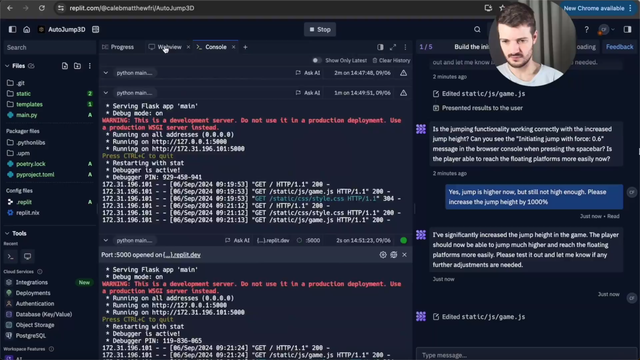Collapse the second python main run entry

106,93
